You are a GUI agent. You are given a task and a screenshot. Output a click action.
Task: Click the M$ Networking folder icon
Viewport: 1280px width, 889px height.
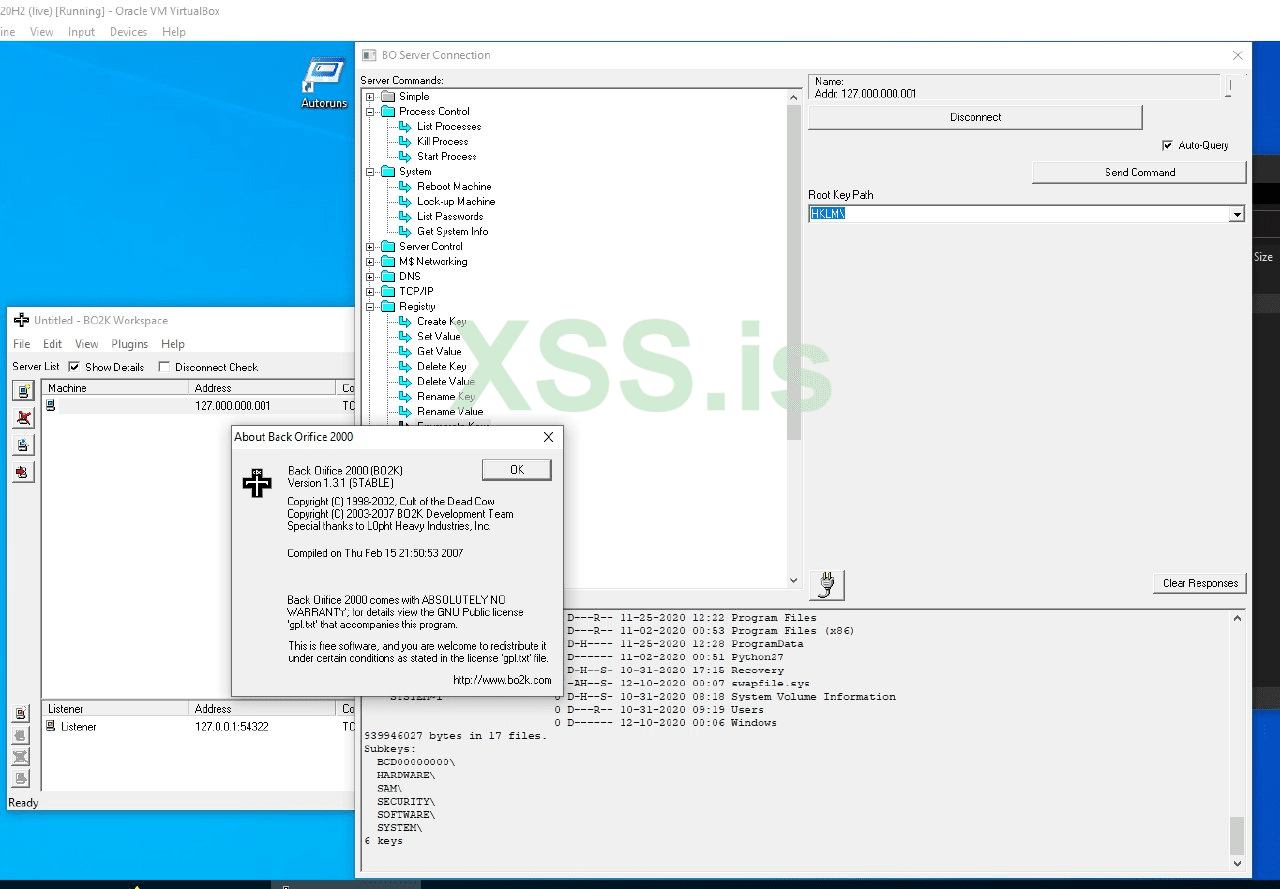[x=388, y=262]
